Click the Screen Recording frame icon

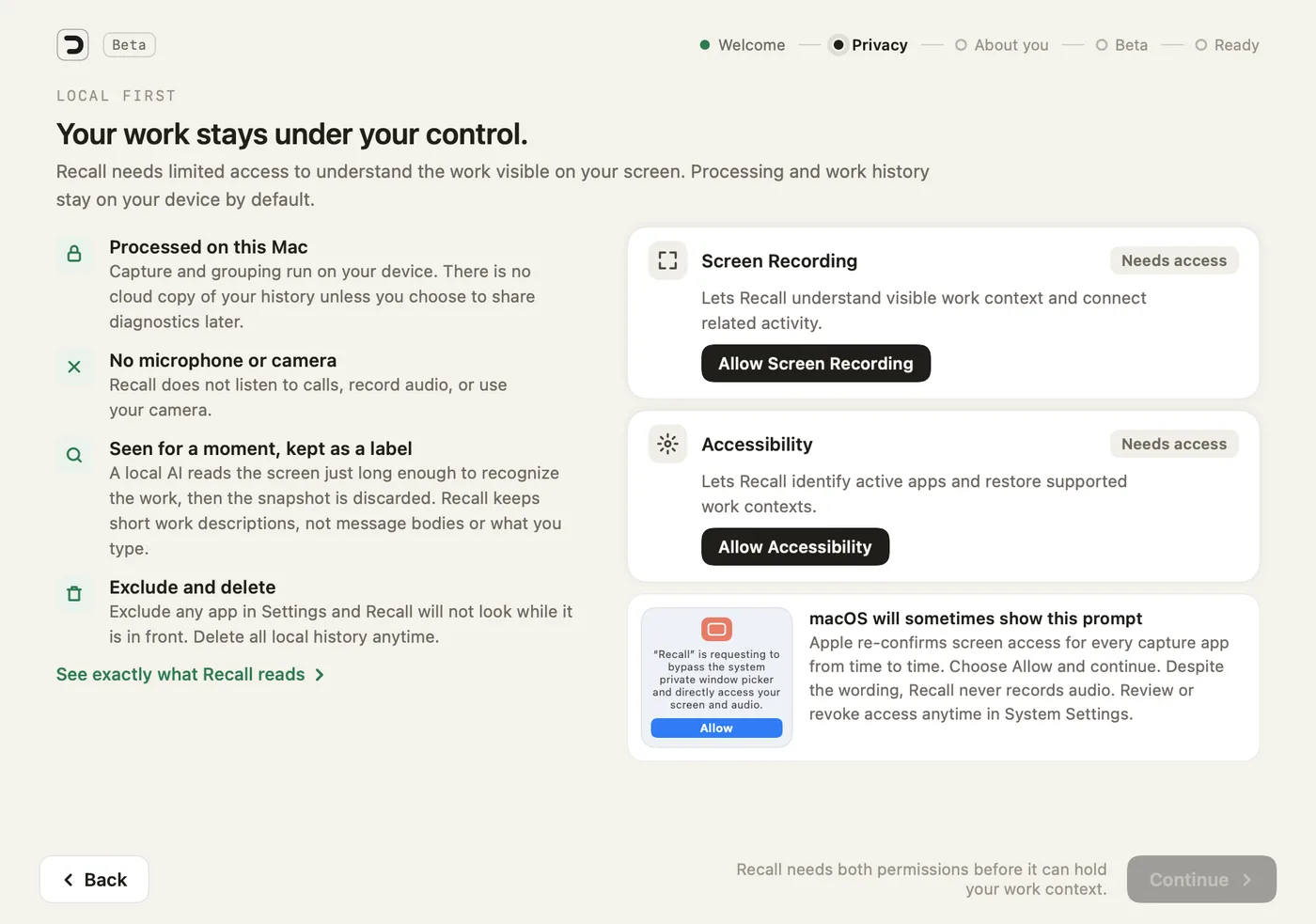point(667,260)
